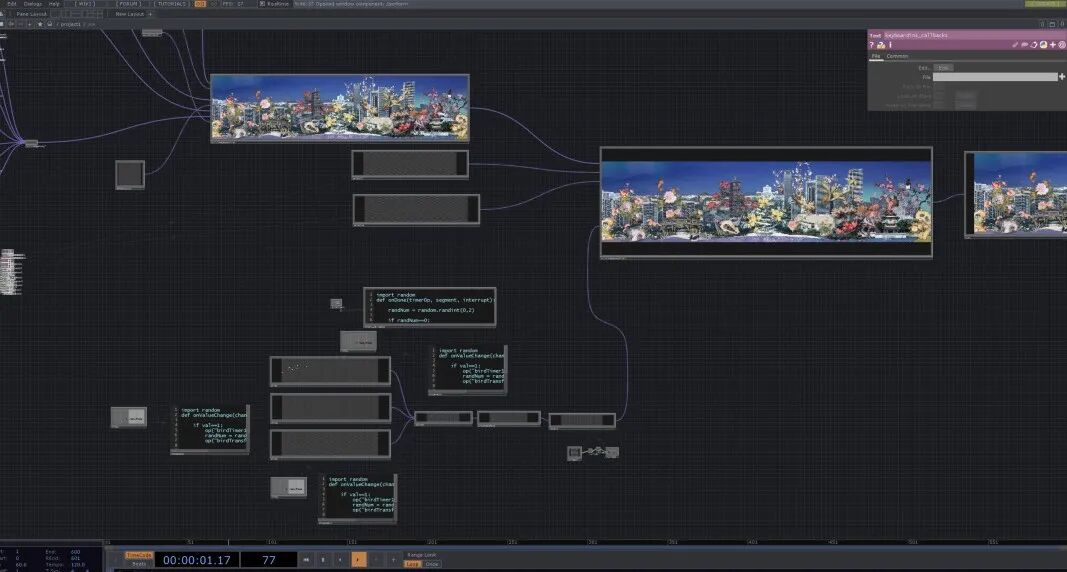Click the File path input field
This screenshot has height=572, width=1067.
pyautogui.click(x=995, y=77)
